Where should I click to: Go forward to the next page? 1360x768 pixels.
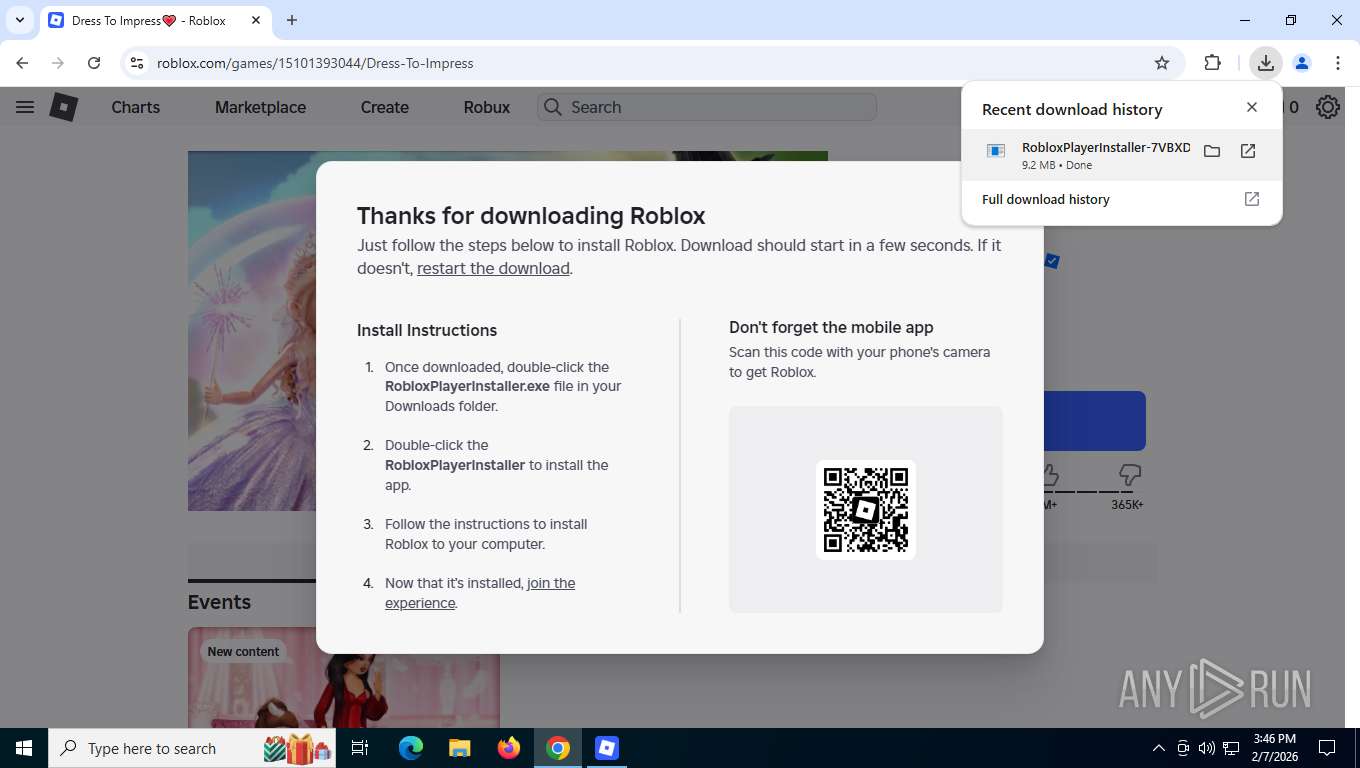pos(58,63)
